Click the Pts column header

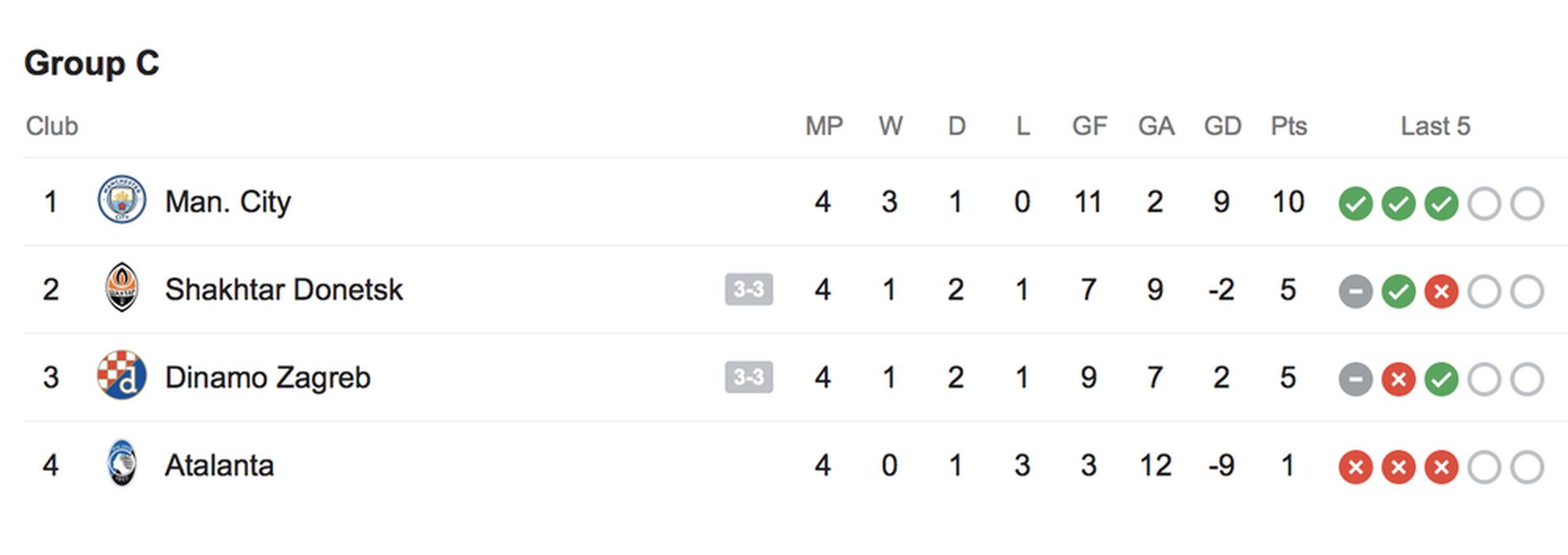[x=1288, y=126]
